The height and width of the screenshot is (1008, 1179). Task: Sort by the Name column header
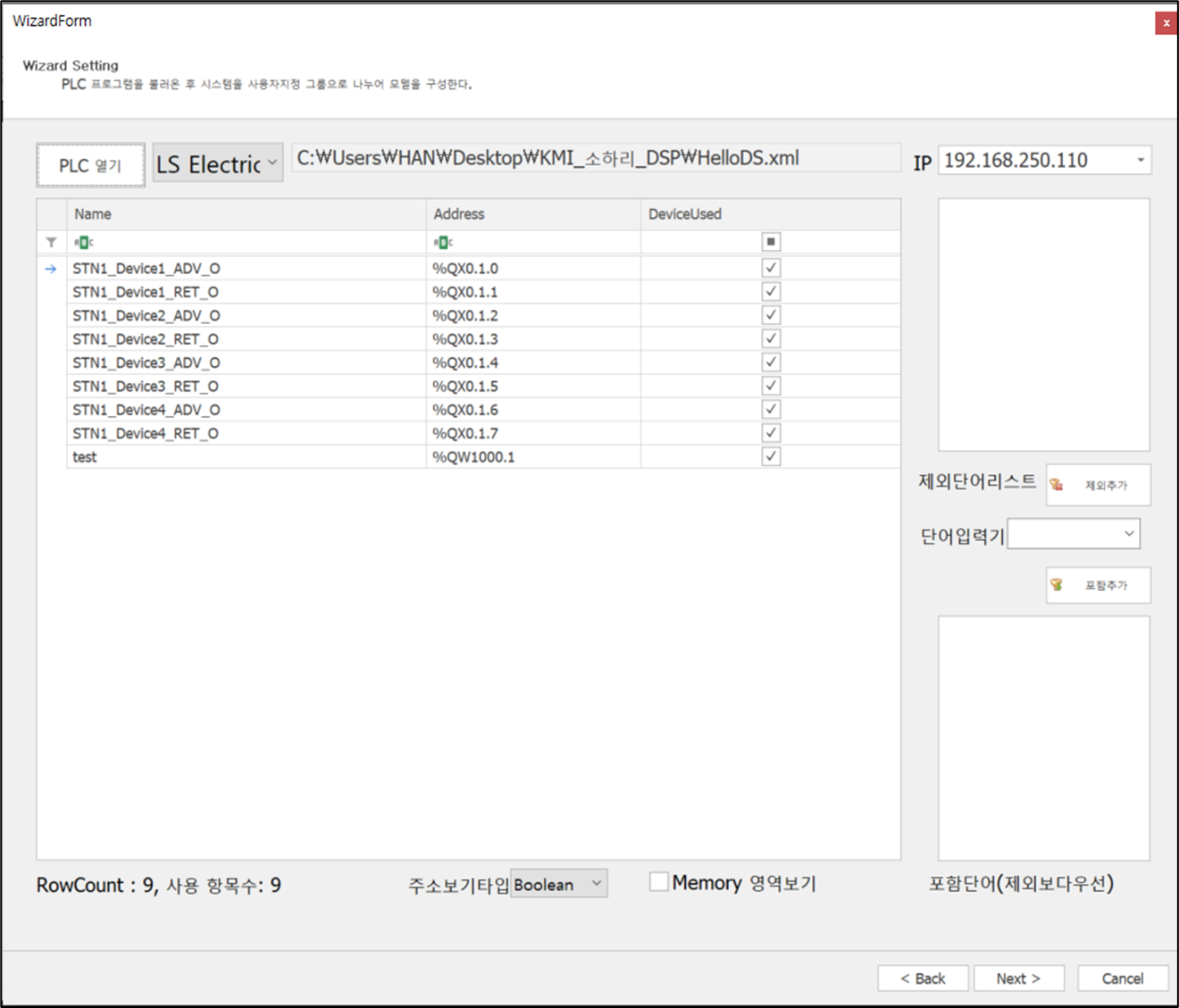246,214
